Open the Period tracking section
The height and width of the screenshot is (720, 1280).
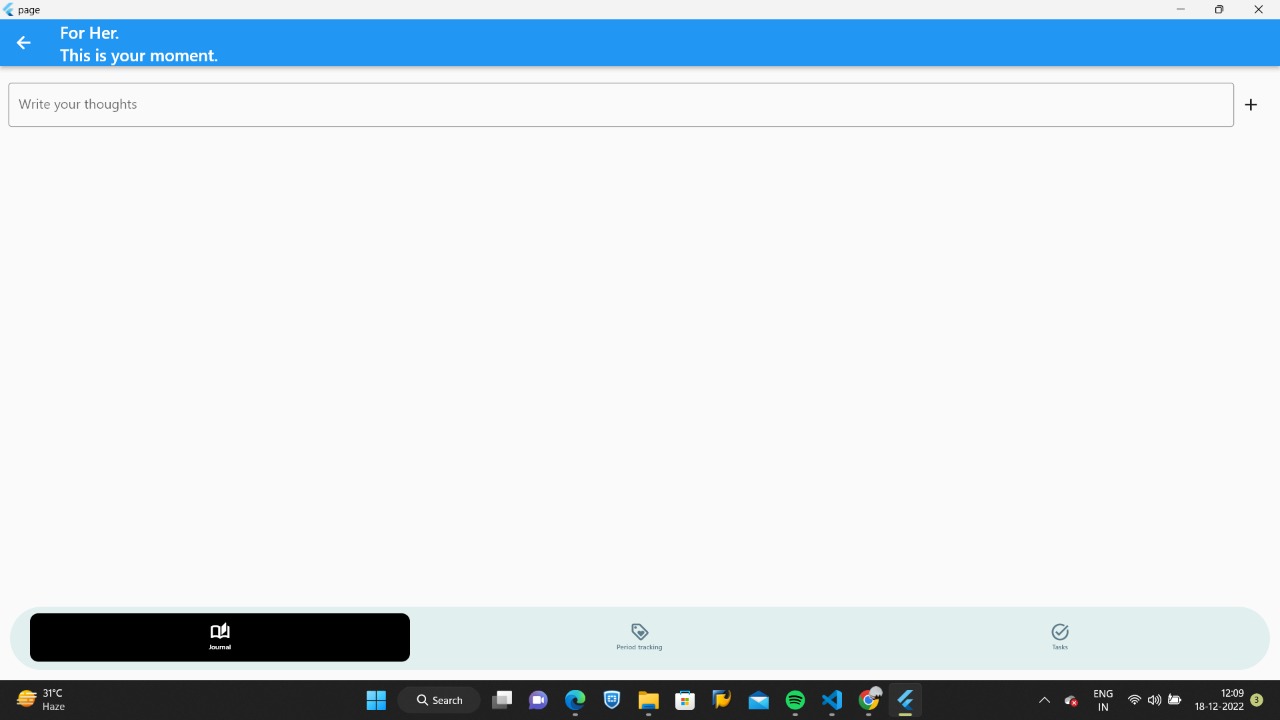coord(639,637)
